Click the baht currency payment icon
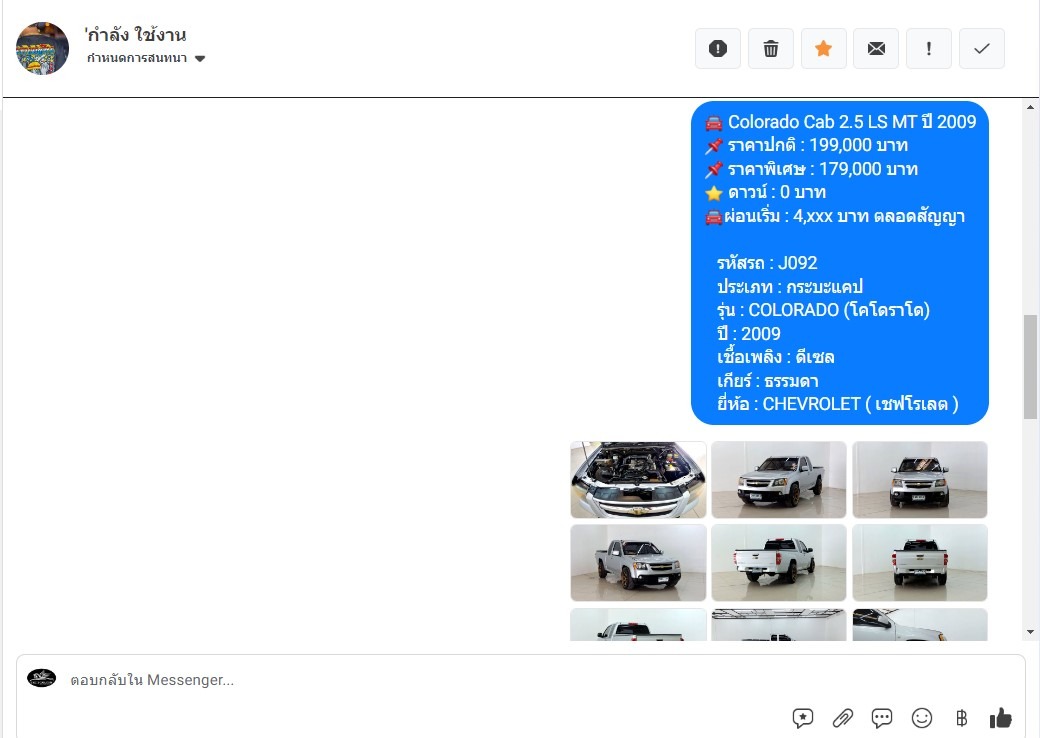This screenshot has width=1040, height=738. [962, 717]
